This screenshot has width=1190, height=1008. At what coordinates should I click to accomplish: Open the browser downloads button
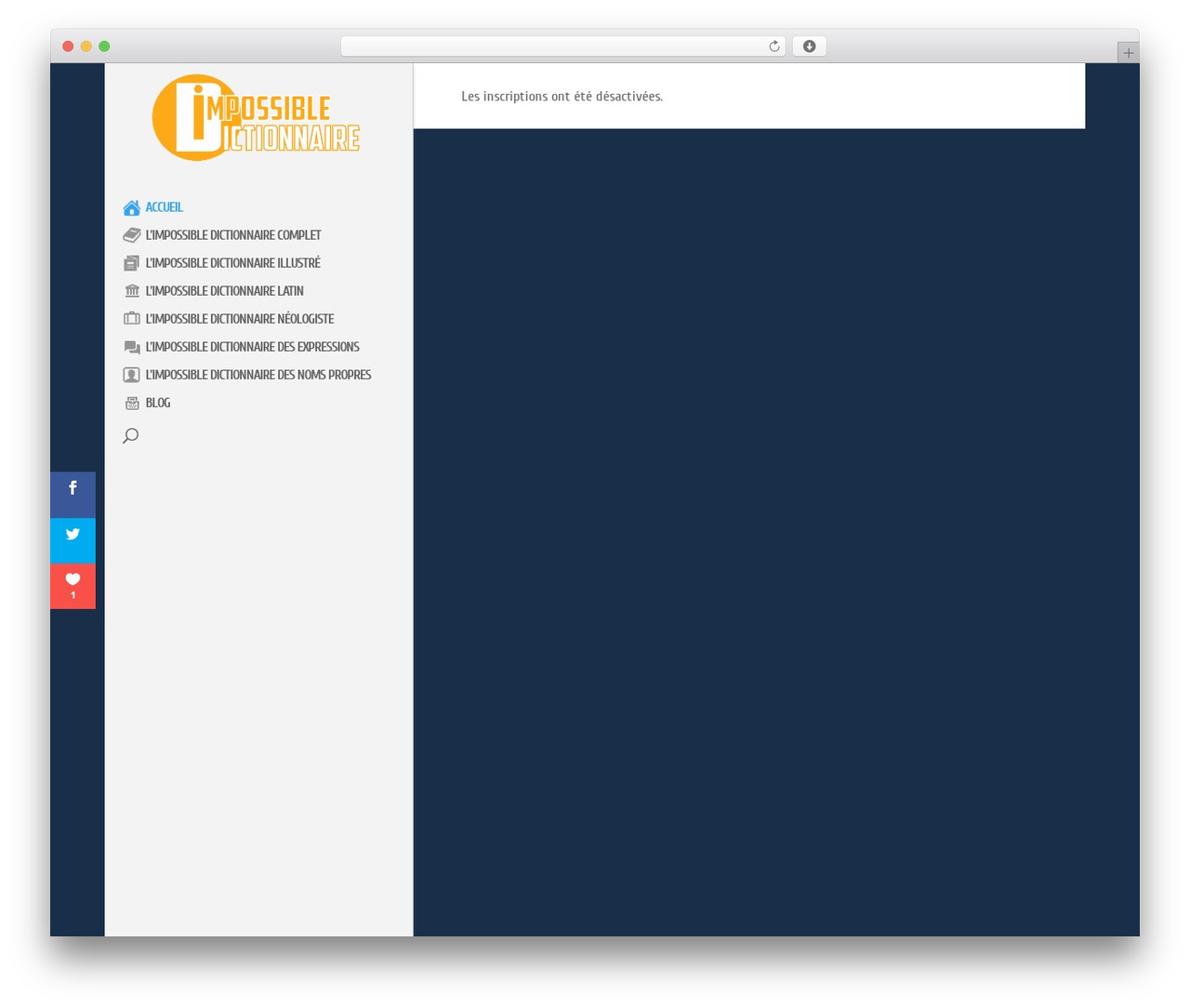pos(809,46)
